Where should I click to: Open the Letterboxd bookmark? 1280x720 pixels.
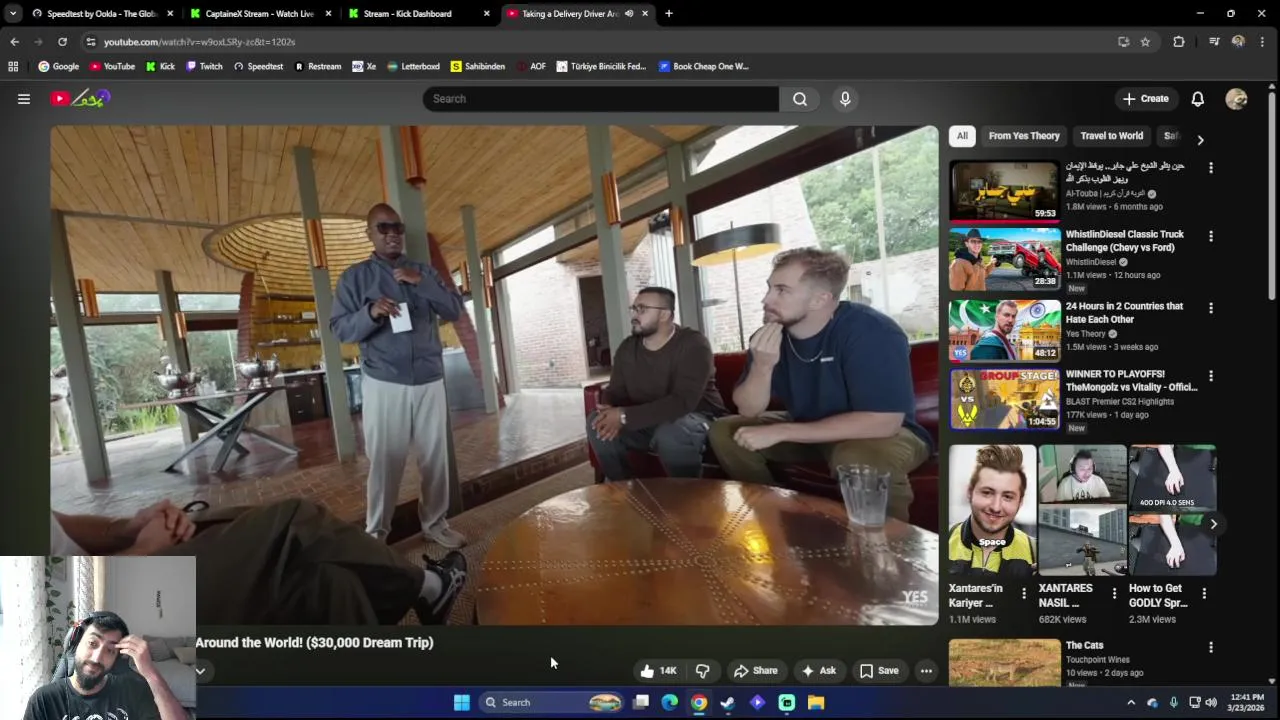coord(413,66)
